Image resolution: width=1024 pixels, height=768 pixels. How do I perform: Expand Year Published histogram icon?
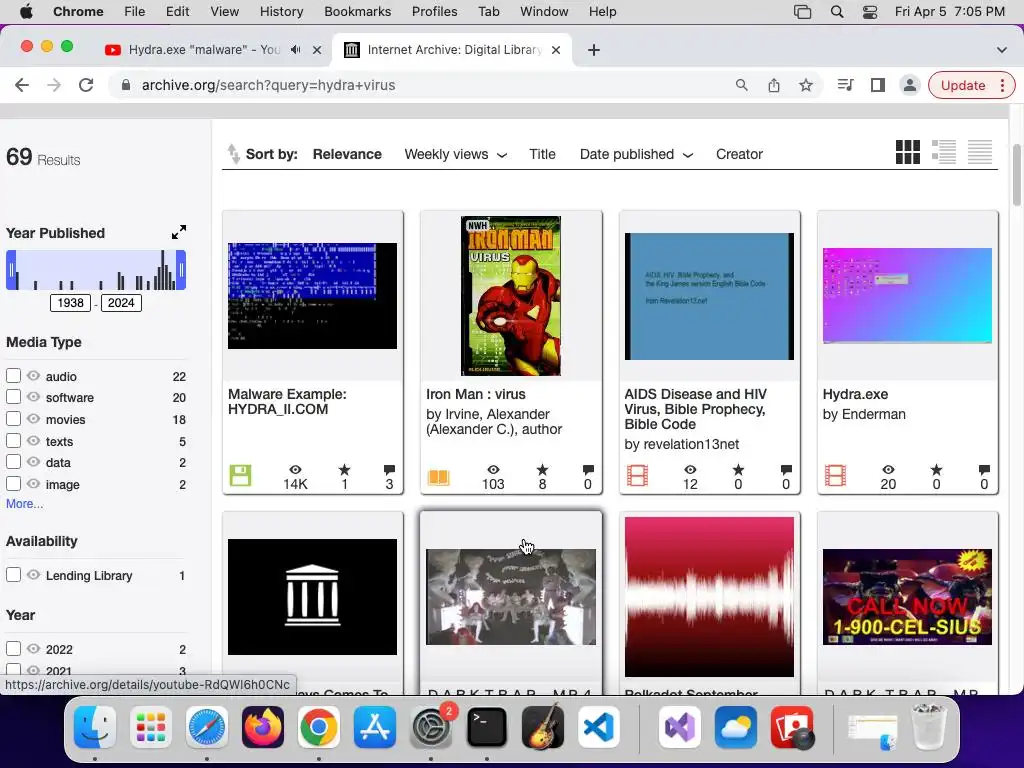[179, 232]
